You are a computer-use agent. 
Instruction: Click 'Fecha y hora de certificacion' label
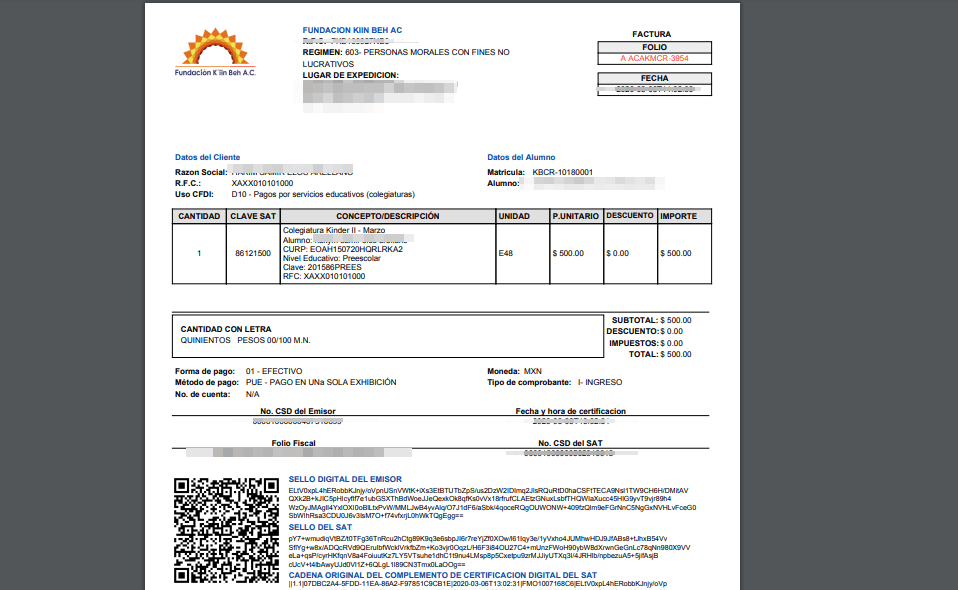tap(570, 411)
